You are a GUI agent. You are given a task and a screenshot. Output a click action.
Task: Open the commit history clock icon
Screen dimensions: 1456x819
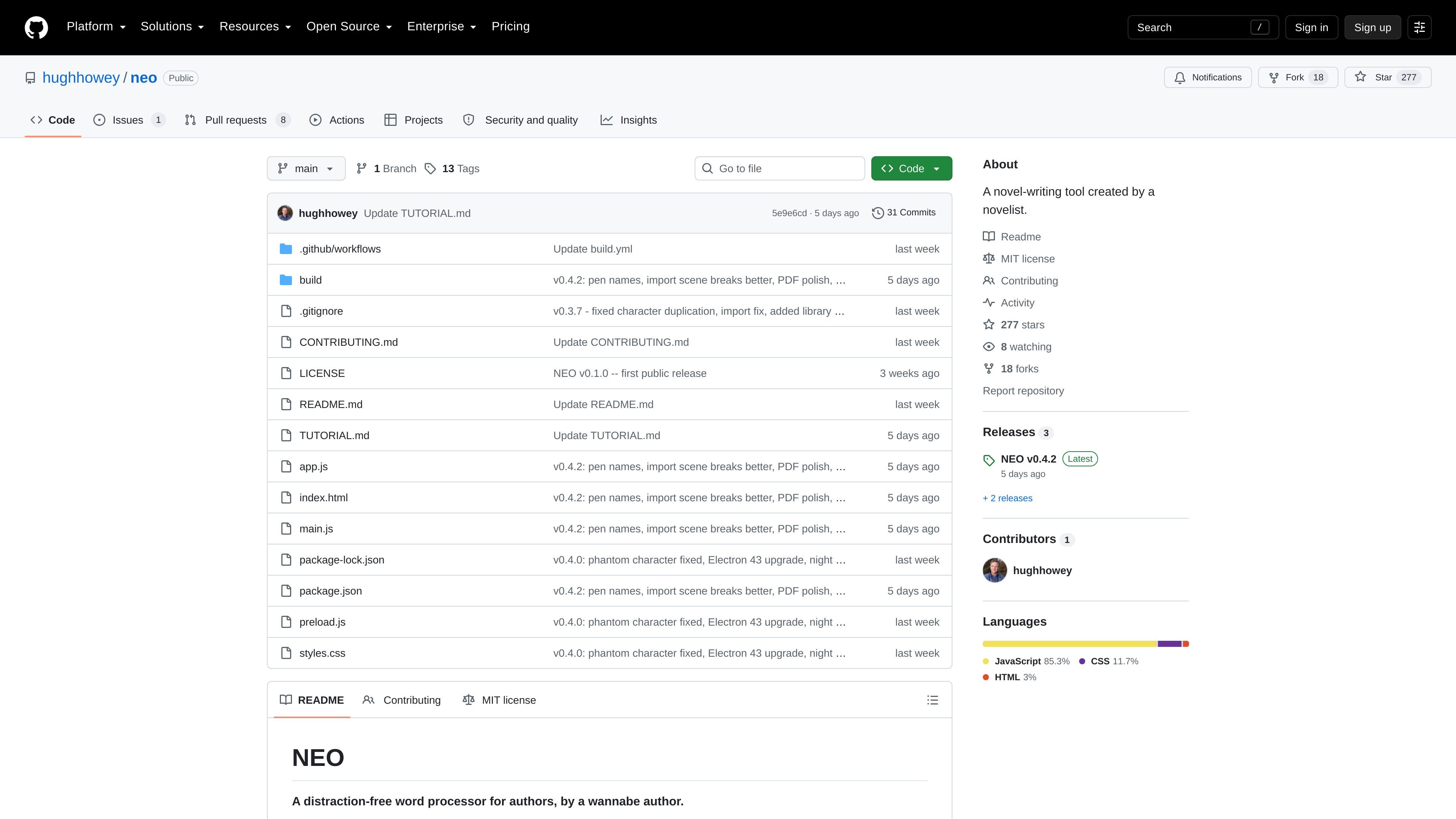(x=877, y=213)
